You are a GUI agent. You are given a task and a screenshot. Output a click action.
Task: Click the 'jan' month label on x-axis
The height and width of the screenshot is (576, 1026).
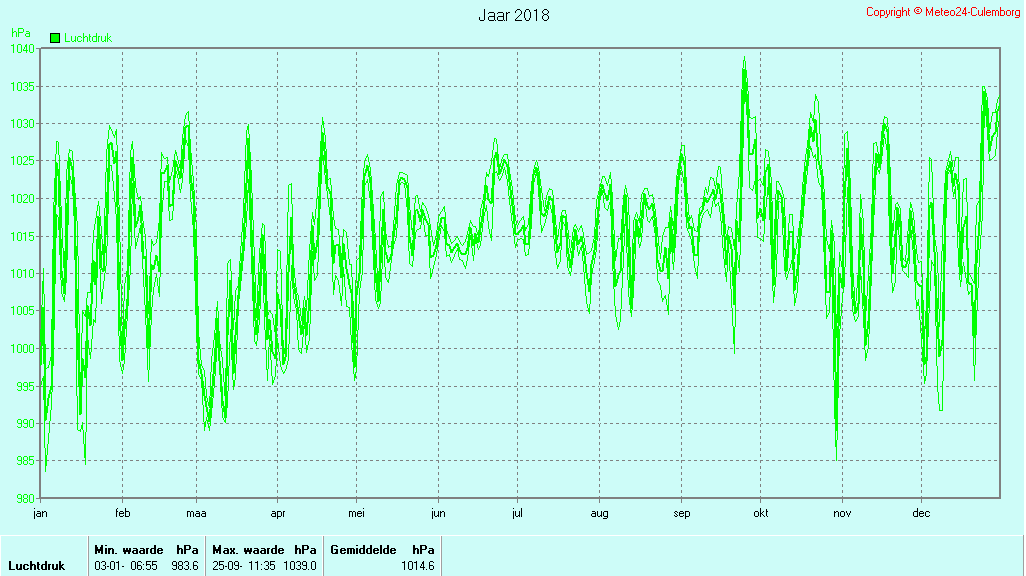click(40, 513)
